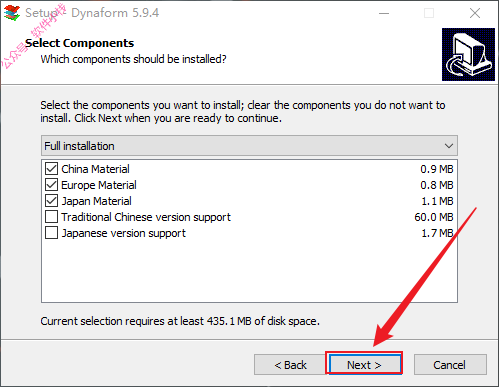Click the Traditional Chinese version support label

coord(146,217)
